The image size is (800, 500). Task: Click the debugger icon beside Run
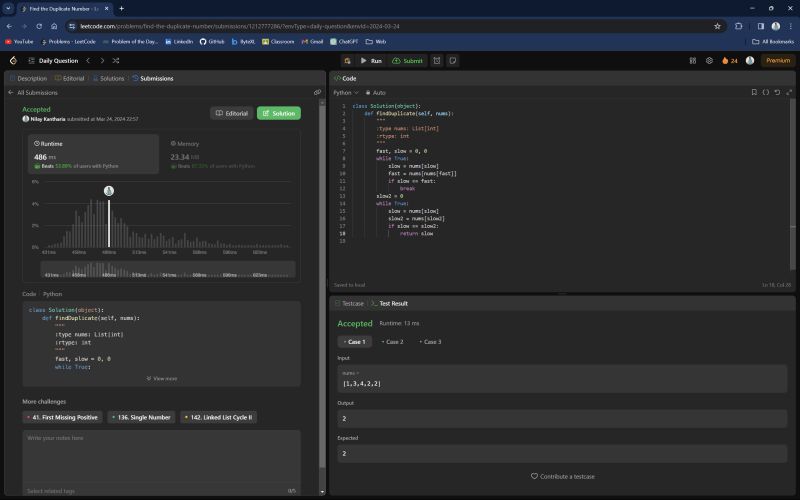(x=347, y=61)
